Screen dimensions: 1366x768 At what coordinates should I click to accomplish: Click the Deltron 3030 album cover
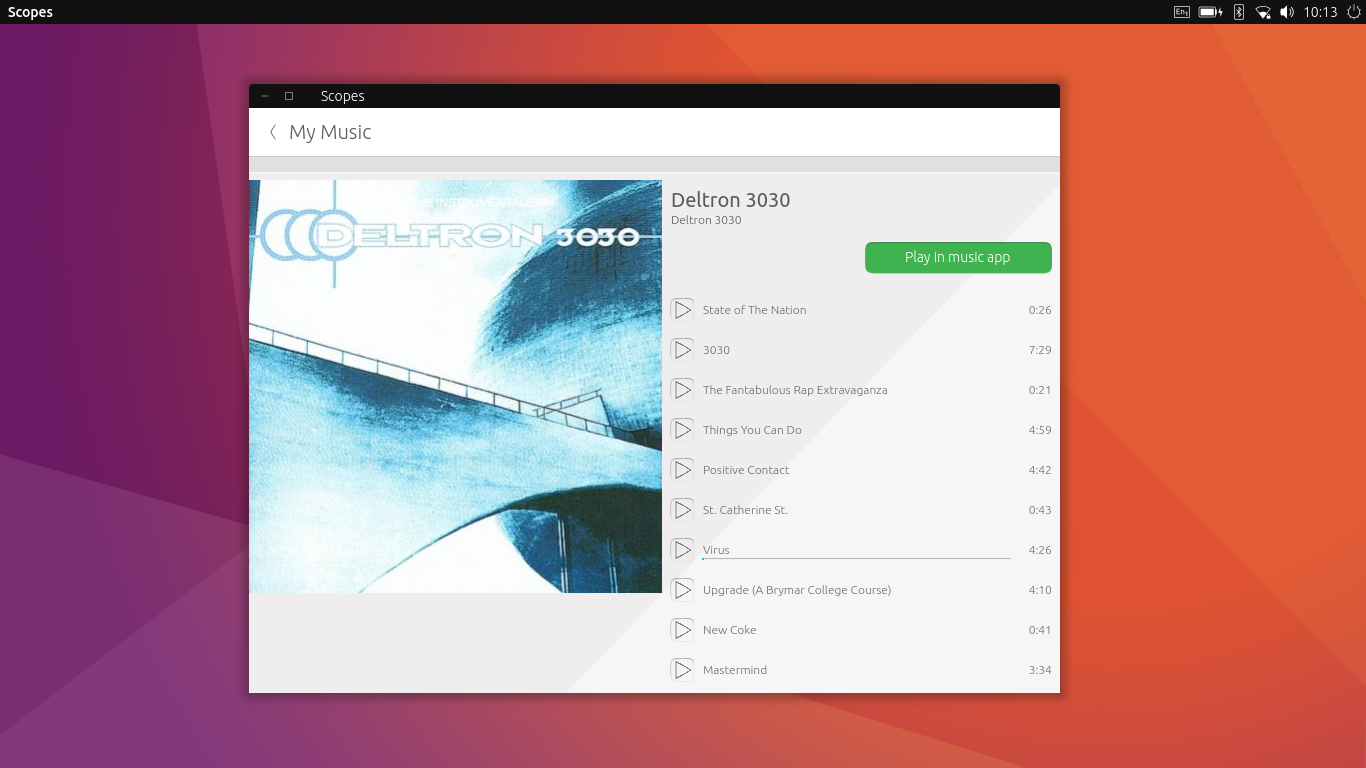tap(455, 386)
